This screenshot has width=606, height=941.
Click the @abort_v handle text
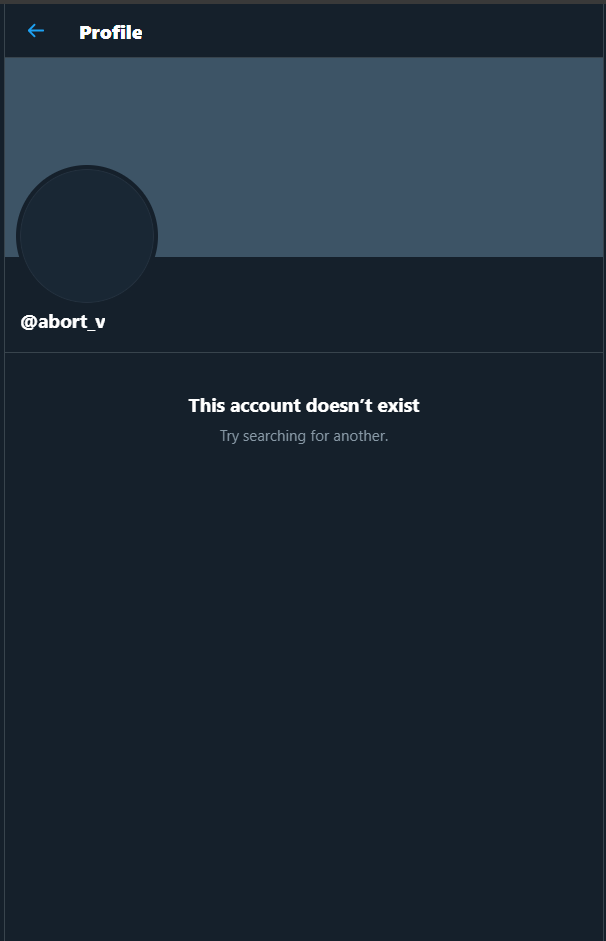point(63,322)
